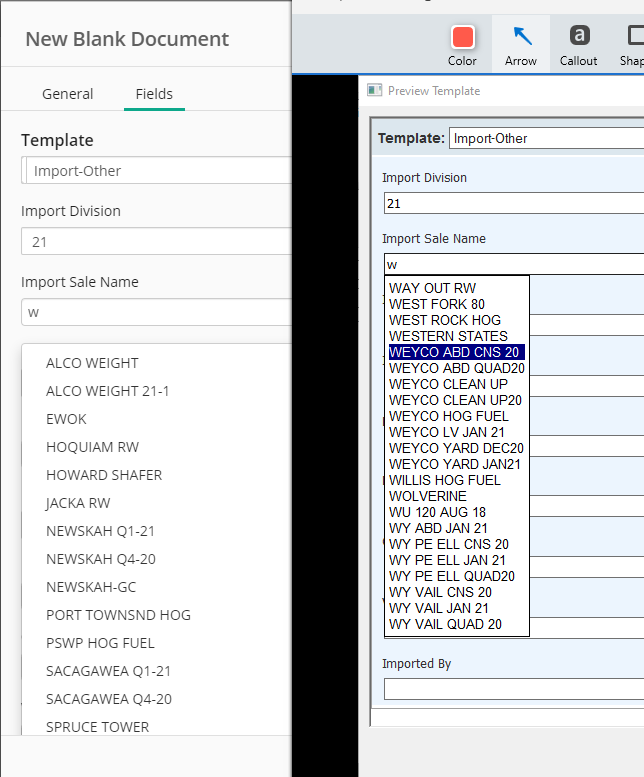Open the Fields tab

tap(154, 94)
